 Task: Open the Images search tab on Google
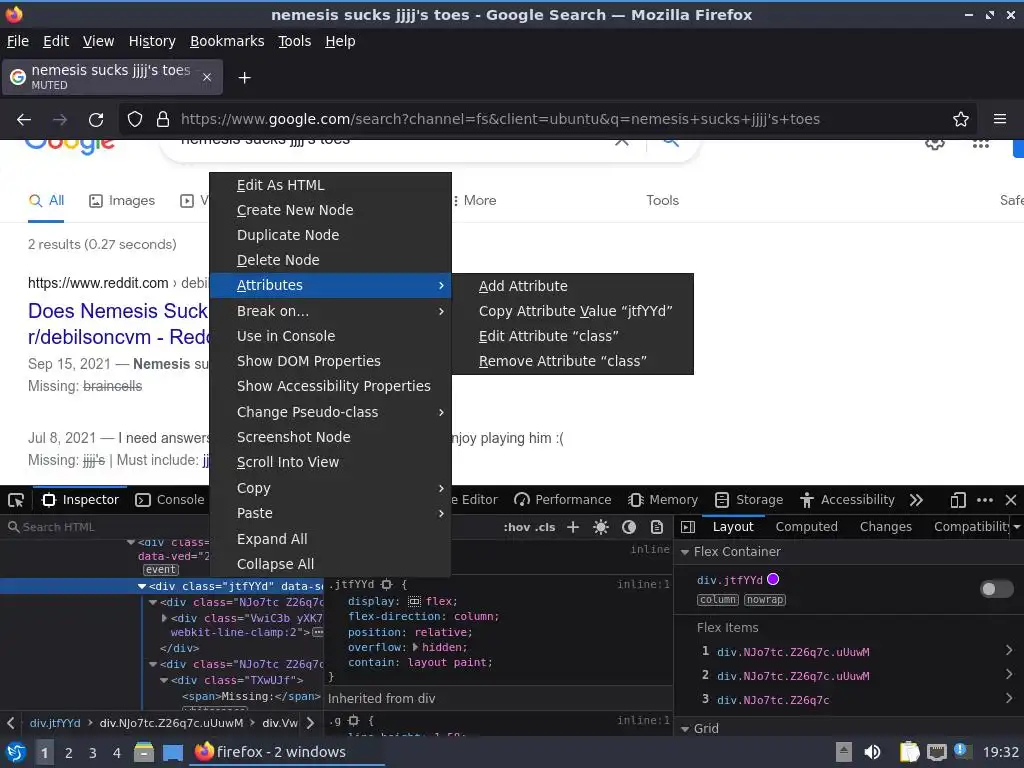121,201
